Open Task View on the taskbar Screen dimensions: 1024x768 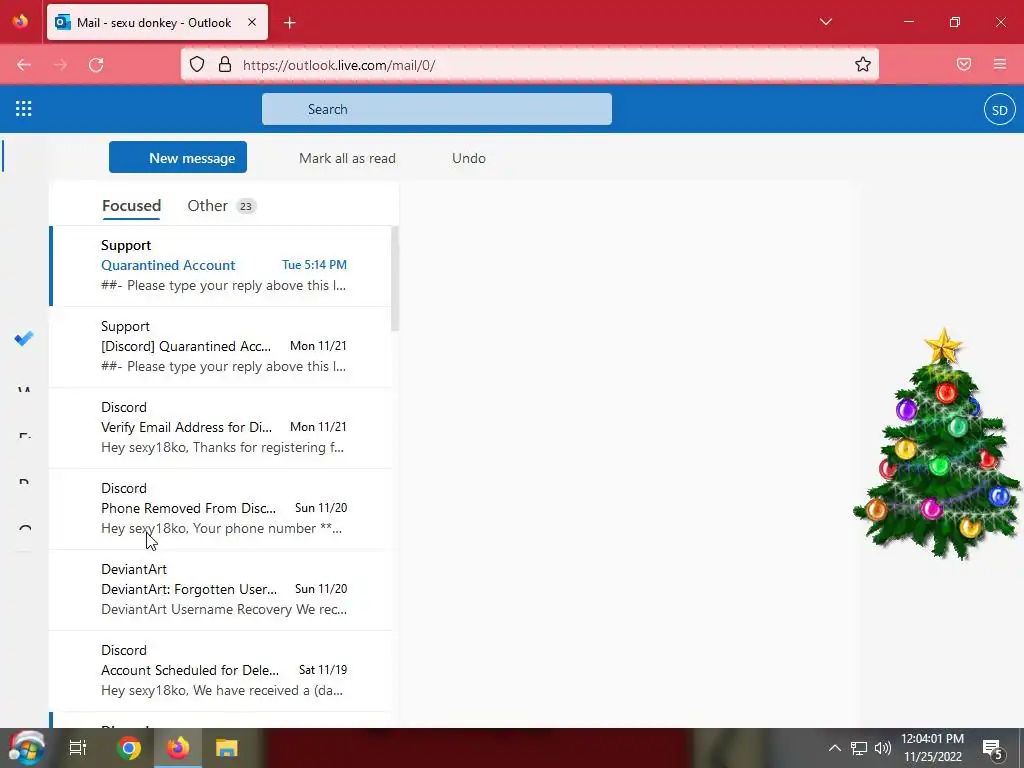(78, 748)
